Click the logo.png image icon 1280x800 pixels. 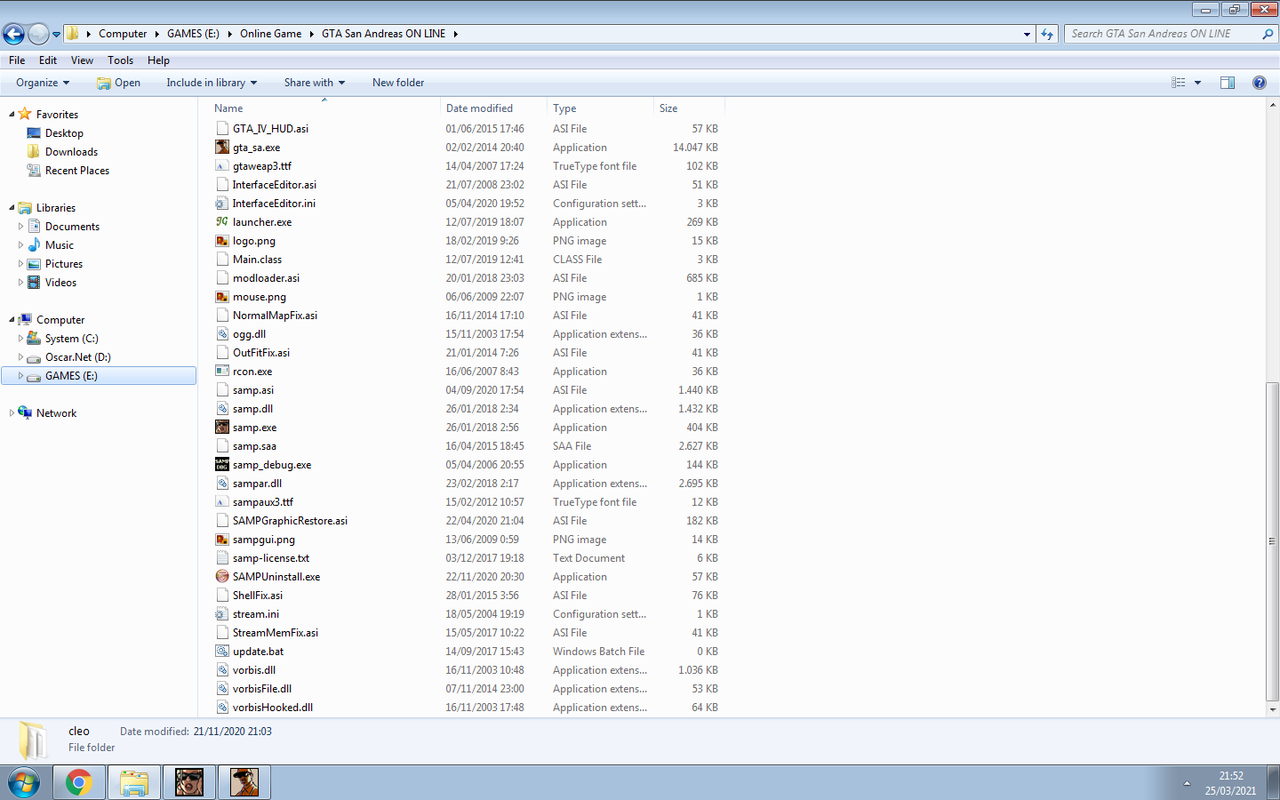[223, 241]
